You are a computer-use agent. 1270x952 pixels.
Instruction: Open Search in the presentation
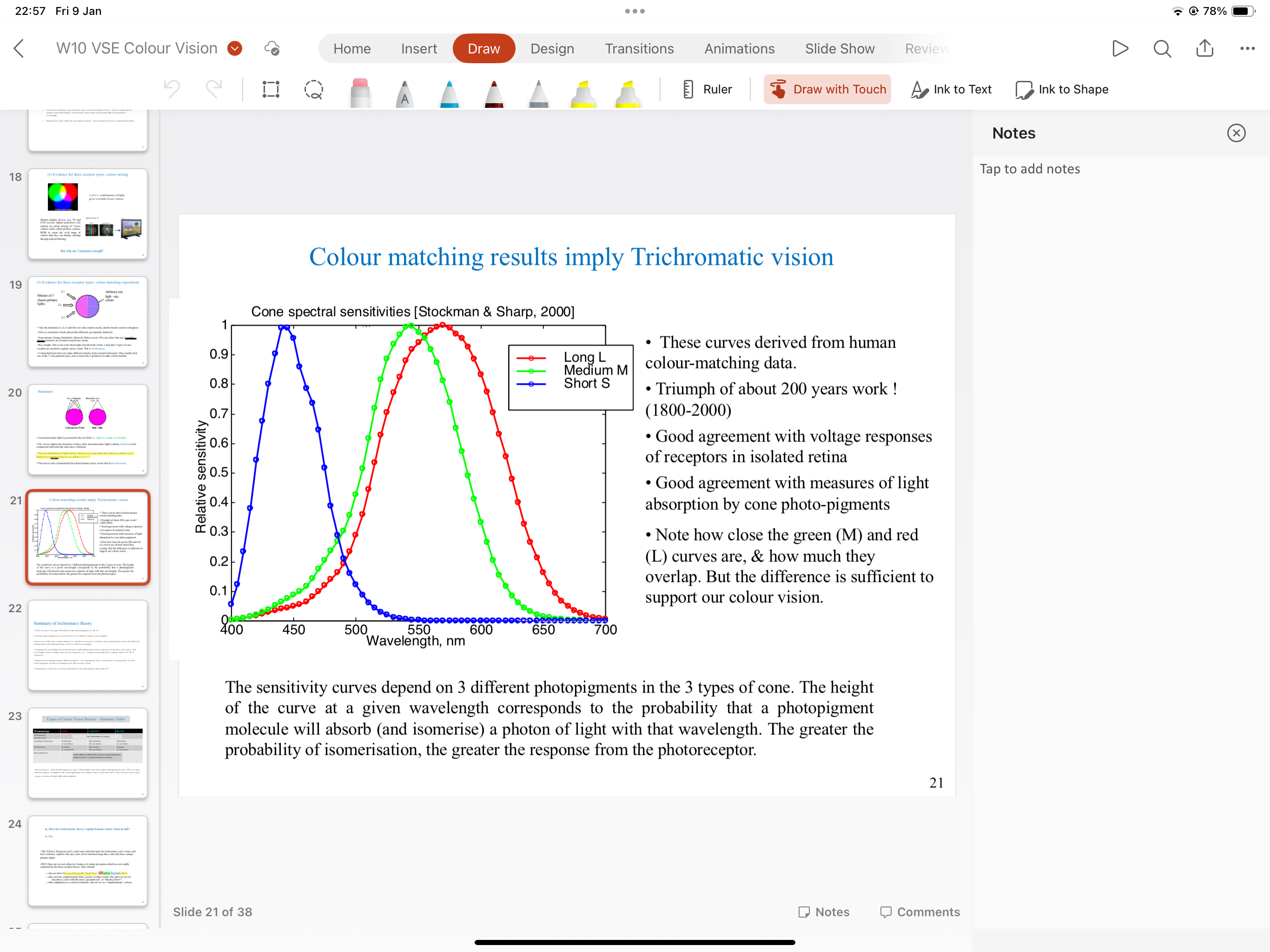[1162, 48]
